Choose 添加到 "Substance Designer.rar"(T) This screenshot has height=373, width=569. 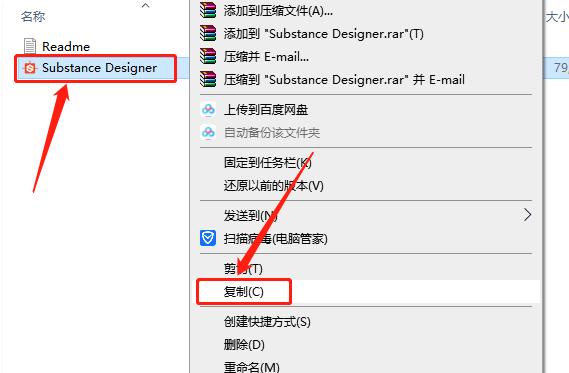[366, 33]
